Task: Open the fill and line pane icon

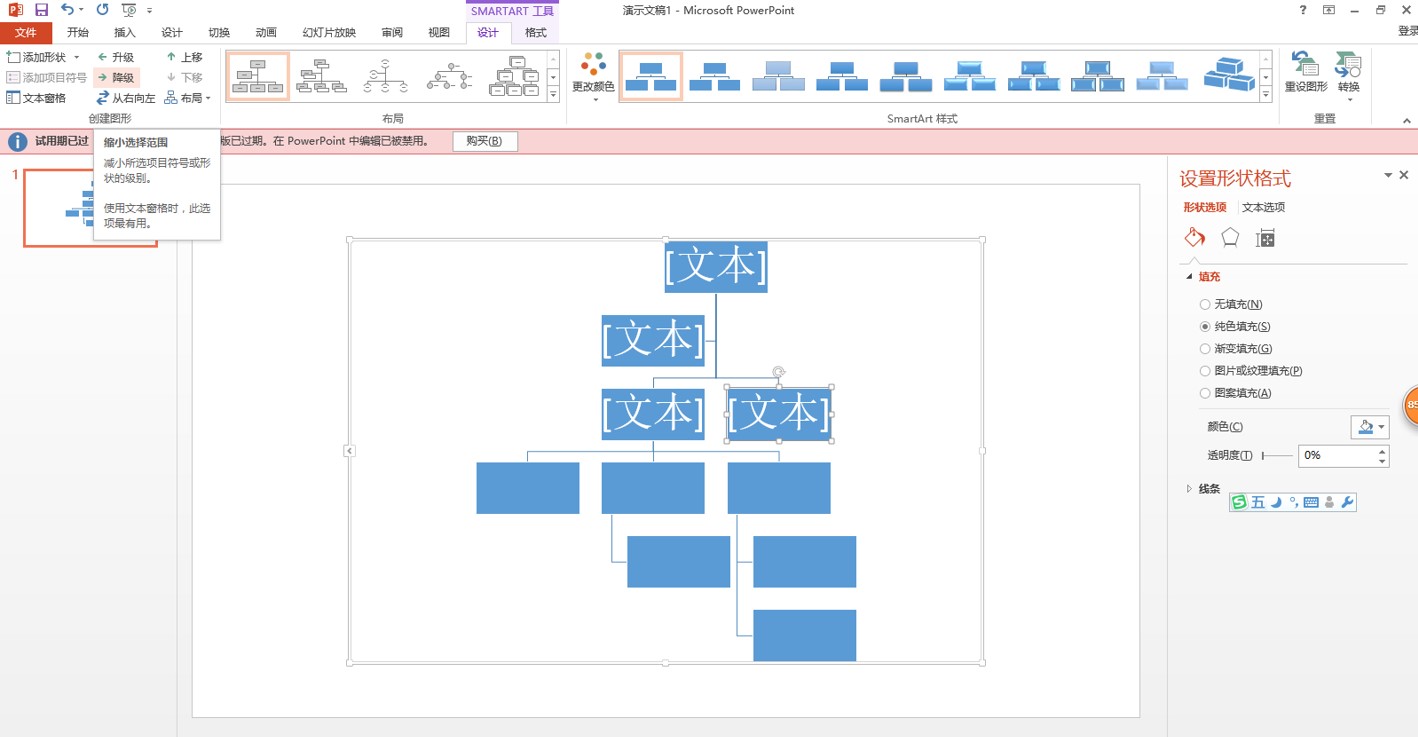Action: (x=1195, y=238)
